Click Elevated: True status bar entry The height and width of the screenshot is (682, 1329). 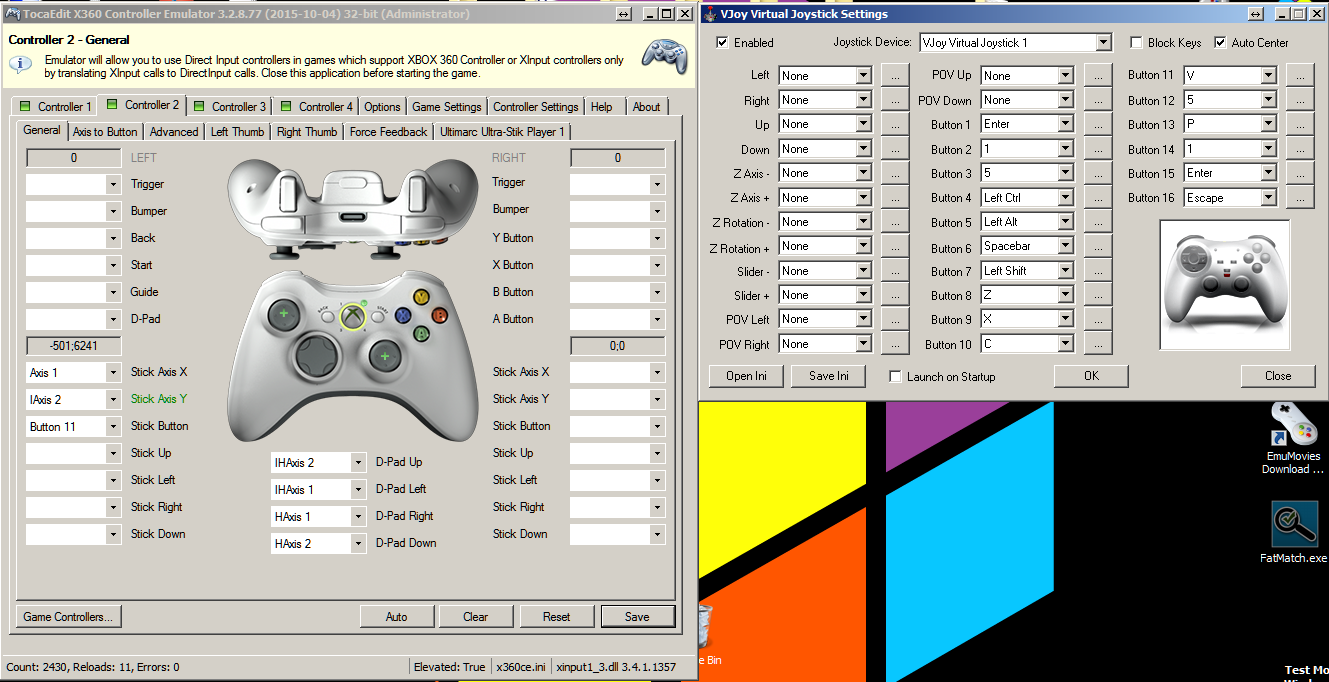449,667
